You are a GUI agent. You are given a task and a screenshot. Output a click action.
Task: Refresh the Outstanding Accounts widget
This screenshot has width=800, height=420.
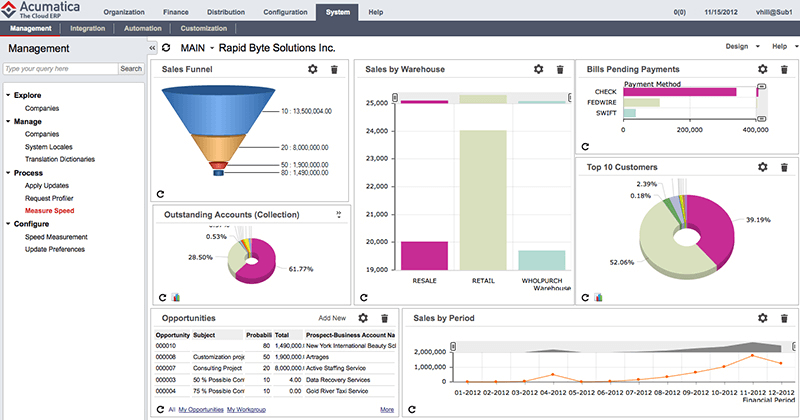tap(162, 298)
